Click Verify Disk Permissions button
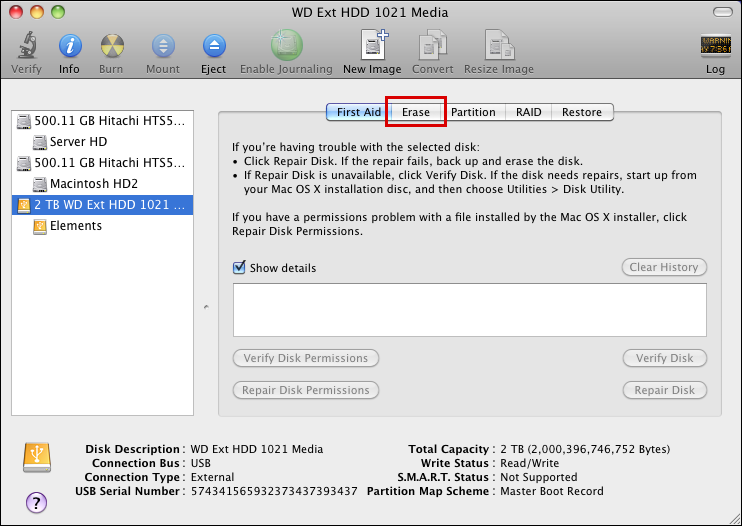Screen dimensions: 742x526 tap(306, 358)
